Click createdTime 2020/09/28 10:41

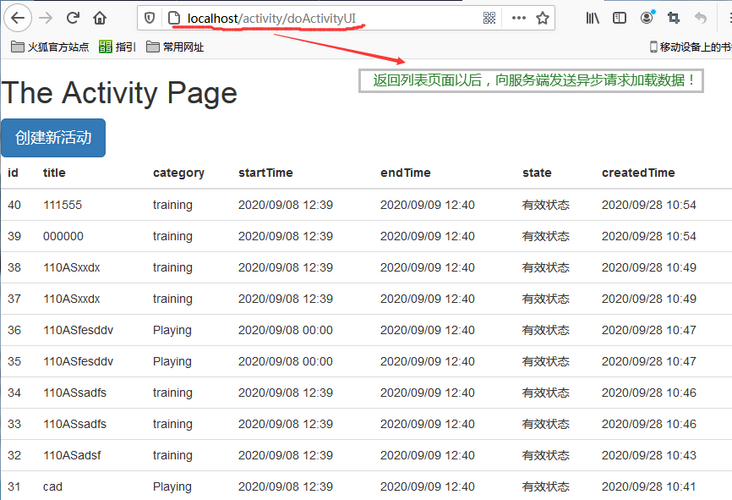649,487
